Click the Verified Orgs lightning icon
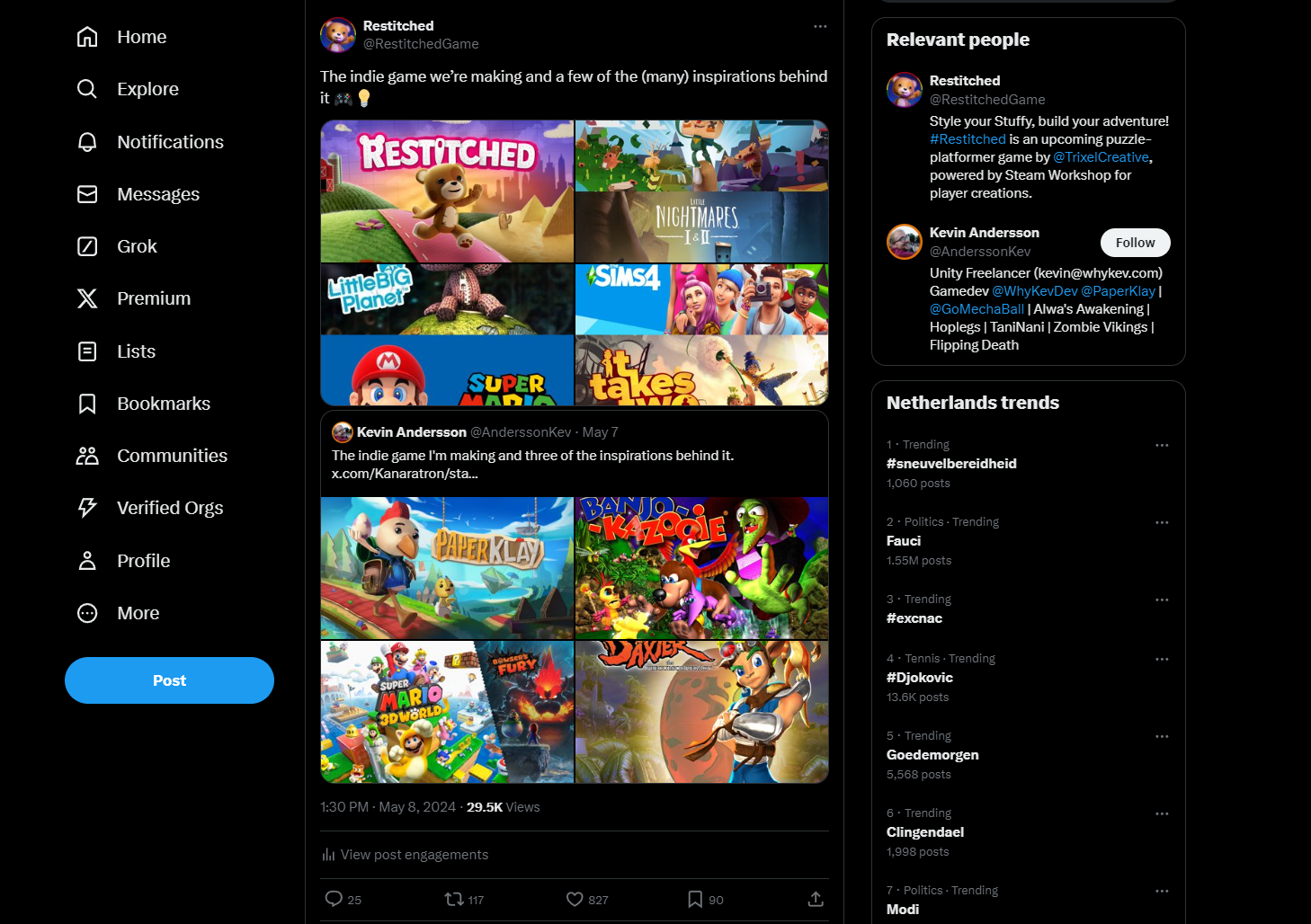 87,508
